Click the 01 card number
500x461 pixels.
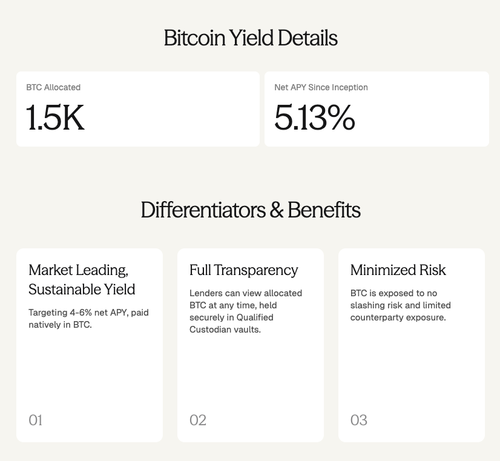35,420
